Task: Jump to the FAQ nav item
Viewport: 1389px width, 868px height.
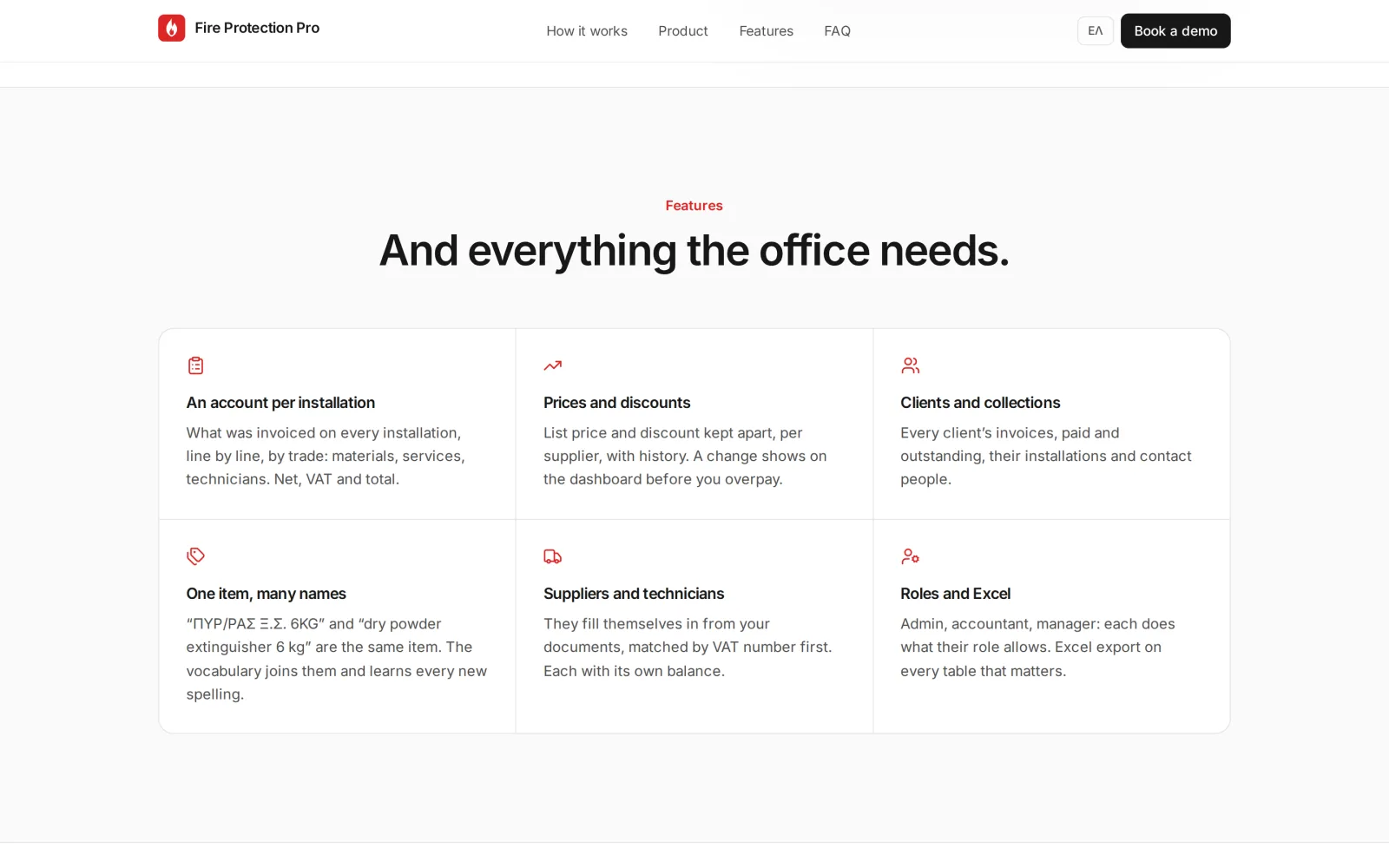Action: point(837,31)
